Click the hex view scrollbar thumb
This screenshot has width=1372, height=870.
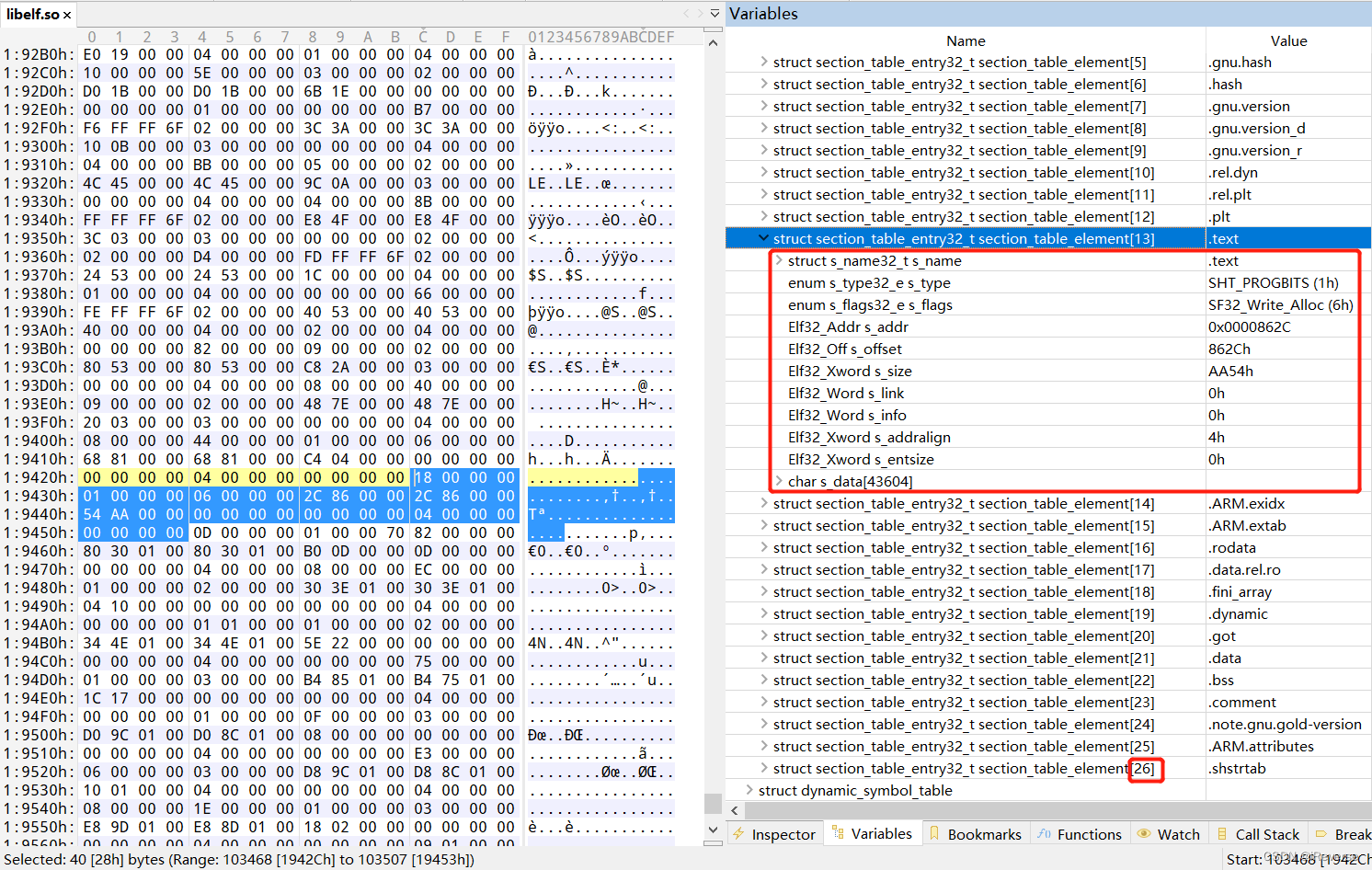[x=713, y=803]
